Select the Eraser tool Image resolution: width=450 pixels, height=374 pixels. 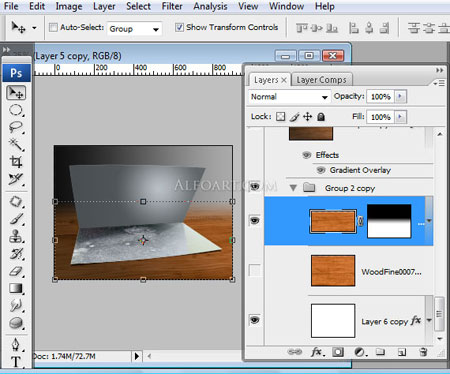tap(16, 271)
